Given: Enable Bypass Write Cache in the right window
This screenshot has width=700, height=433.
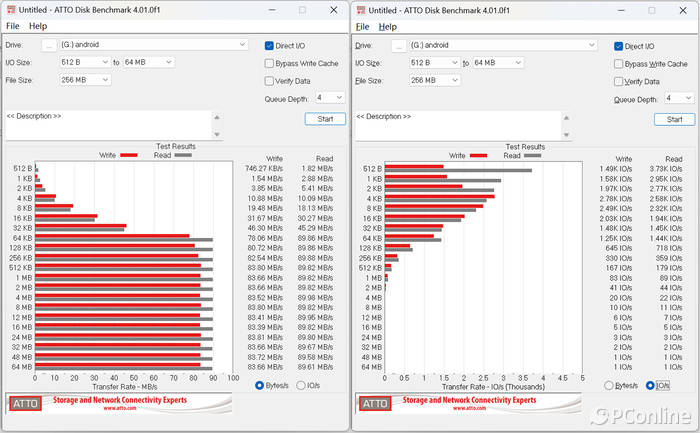Looking at the screenshot, I should pyautogui.click(x=619, y=64).
